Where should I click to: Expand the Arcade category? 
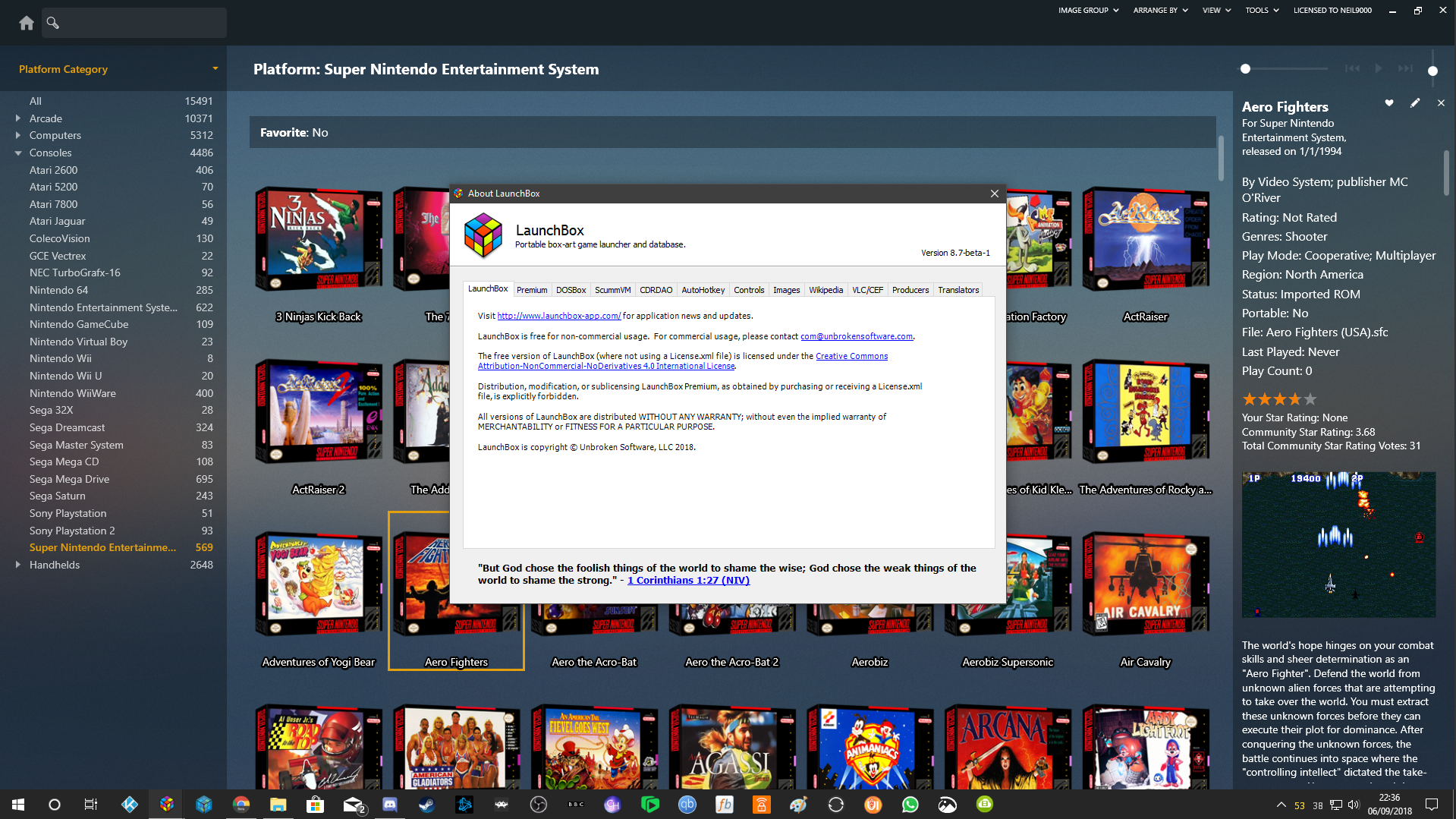[17, 118]
